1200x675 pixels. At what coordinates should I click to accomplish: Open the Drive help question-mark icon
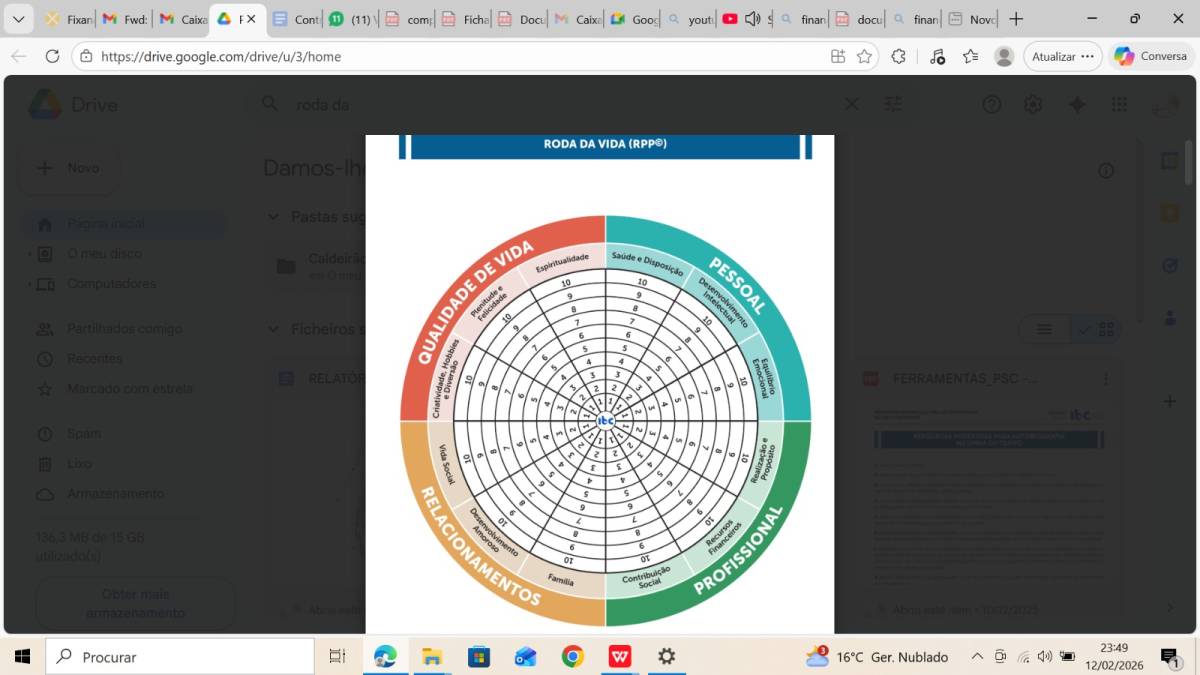point(991,105)
